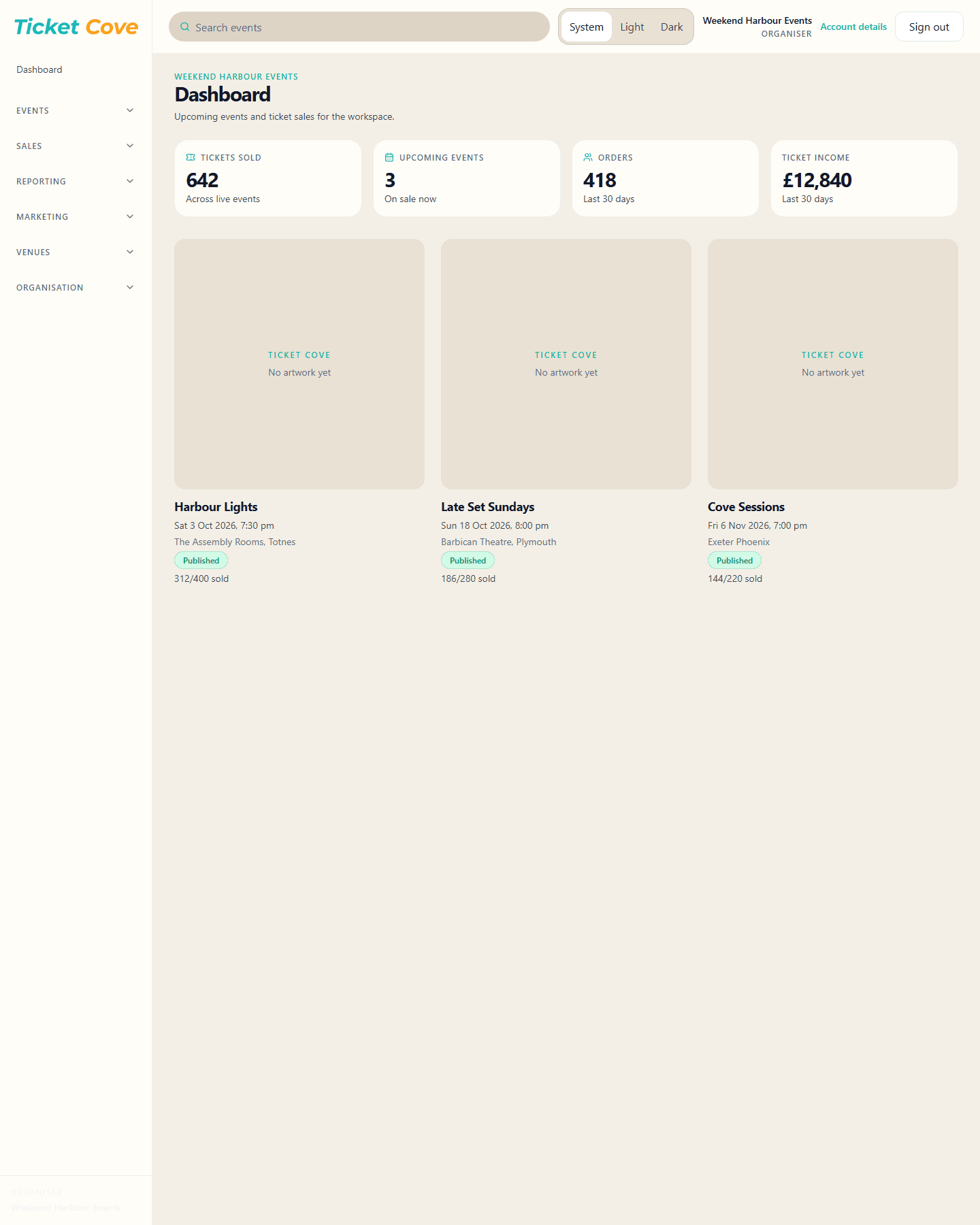Open Cove Sessions artwork placeholder
Viewport: 980px width, 1225px height.
(833, 364)
